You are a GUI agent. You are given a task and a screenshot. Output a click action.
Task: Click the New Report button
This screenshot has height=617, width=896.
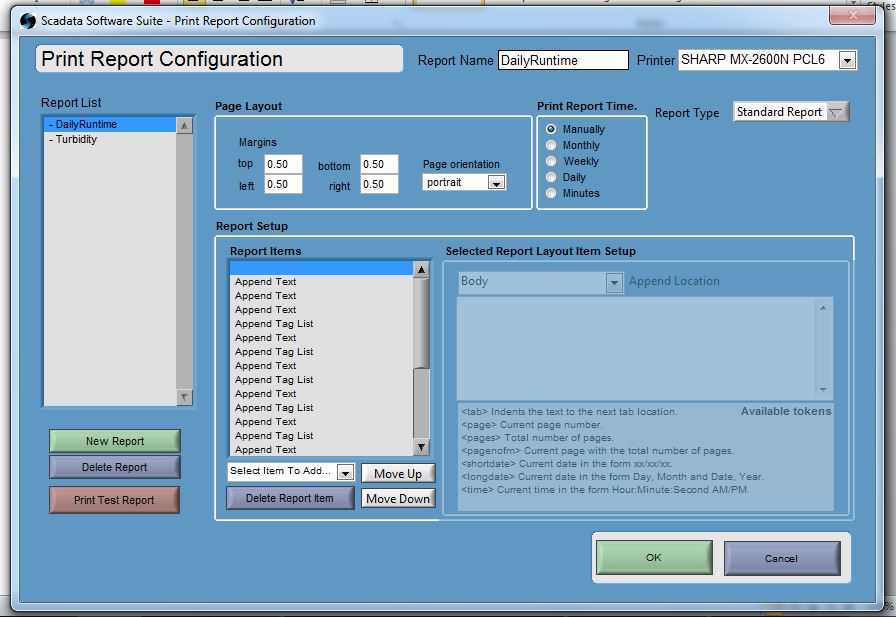click(x=114, y=440)
